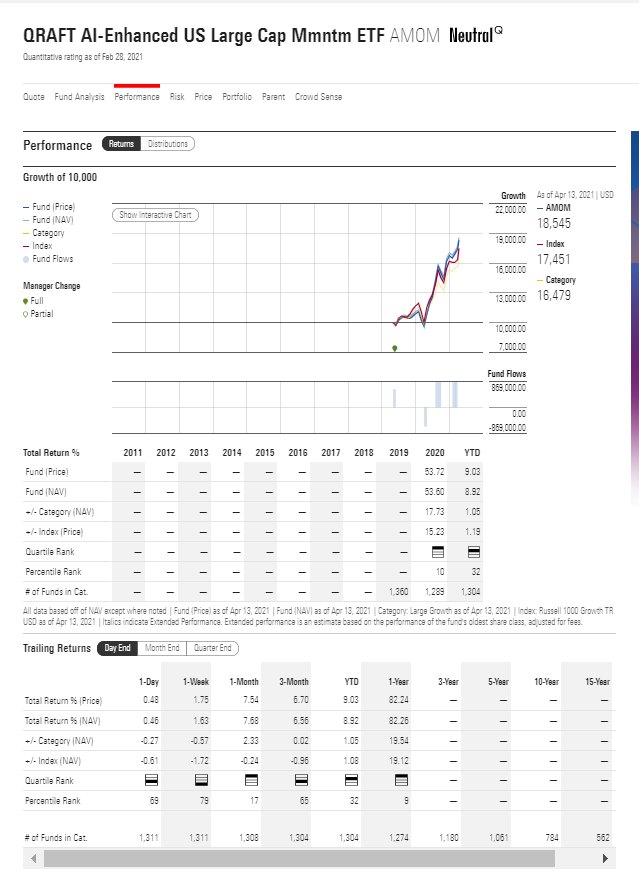The height and width of the screenshot is (873, 639).
Task: Click the Index legend entry beside chart
Action: [38, 246]
